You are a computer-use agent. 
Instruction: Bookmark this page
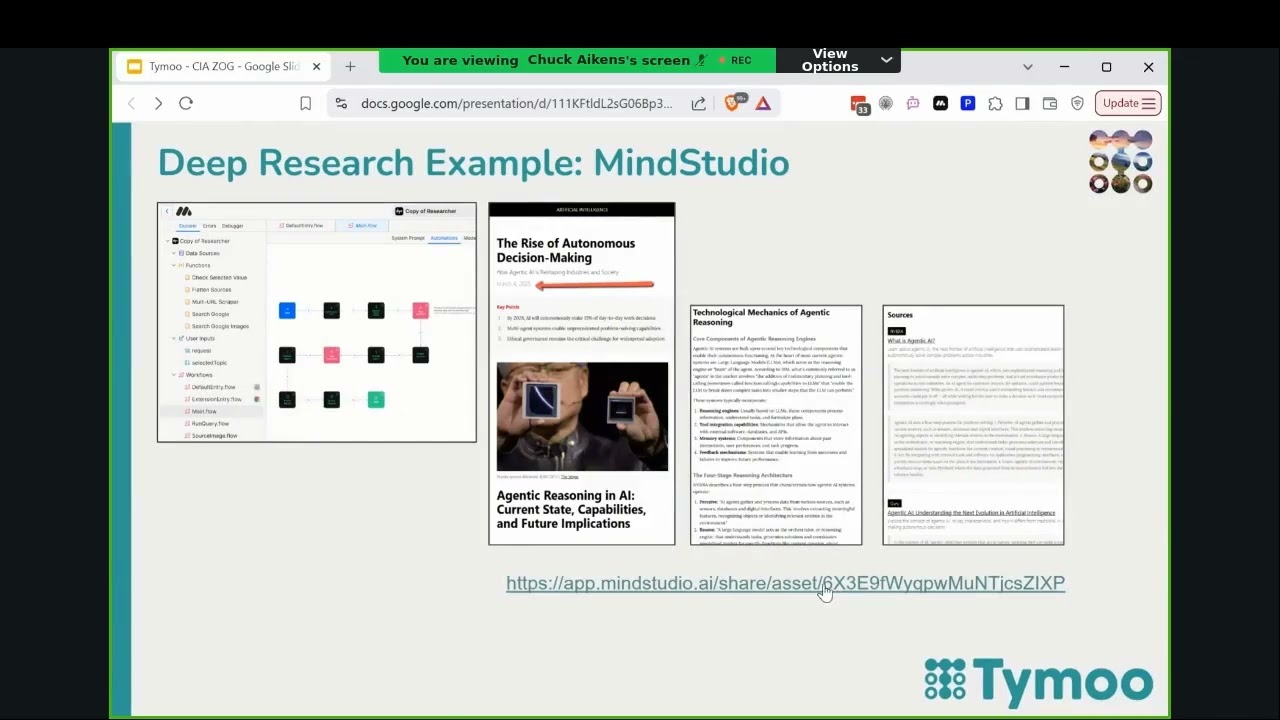(x=306, y=103)
